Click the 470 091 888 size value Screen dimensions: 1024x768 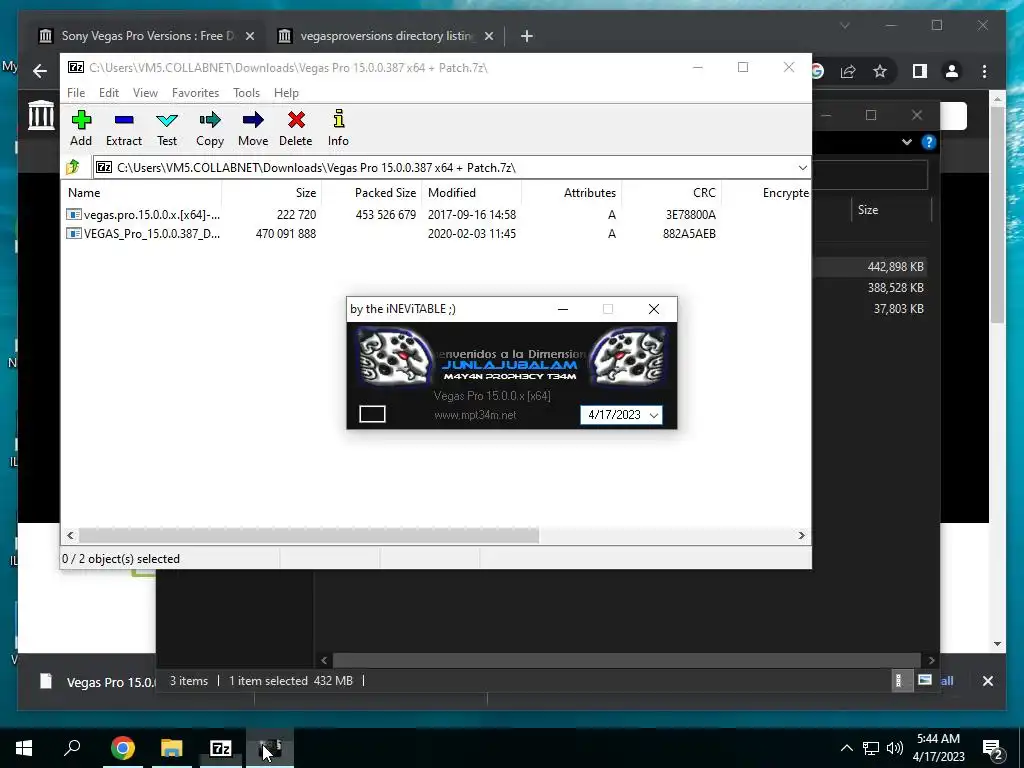click(285, 234)
